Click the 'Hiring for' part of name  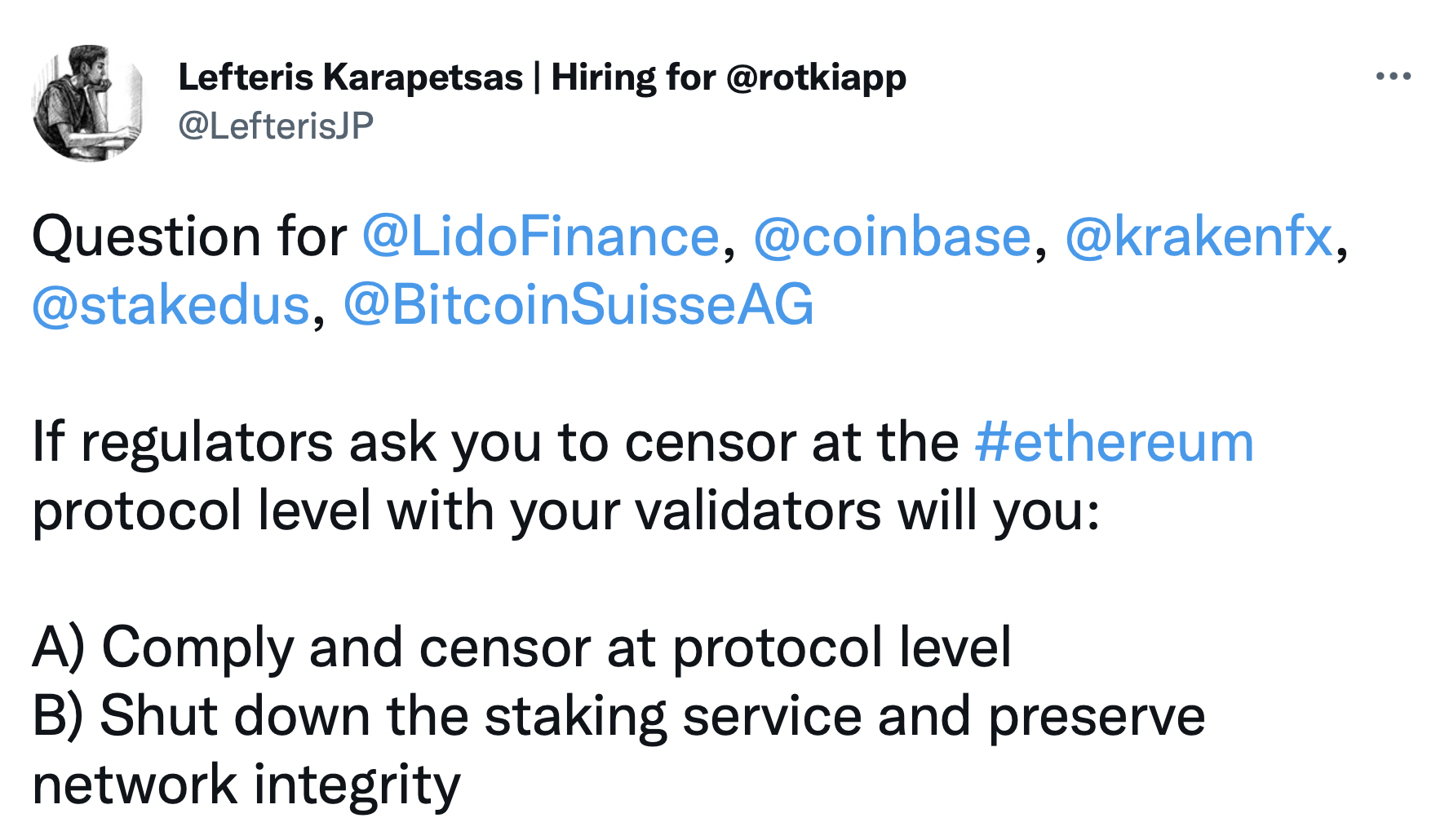[634, 77]
